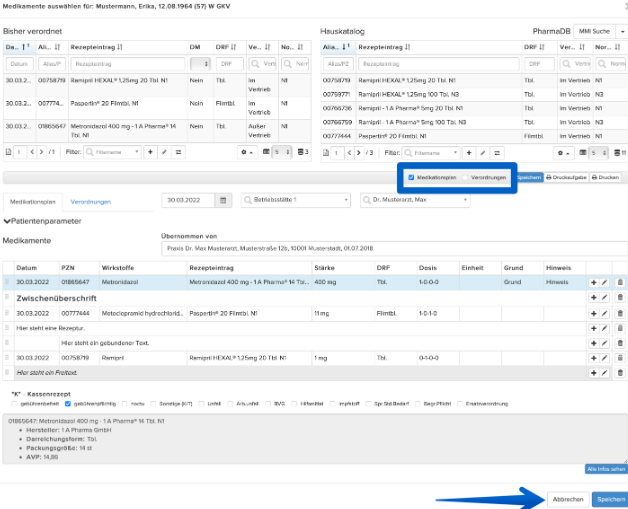Delete the Paspertin medication row
This screenshot has width=628, height=509.
point(620,314)
